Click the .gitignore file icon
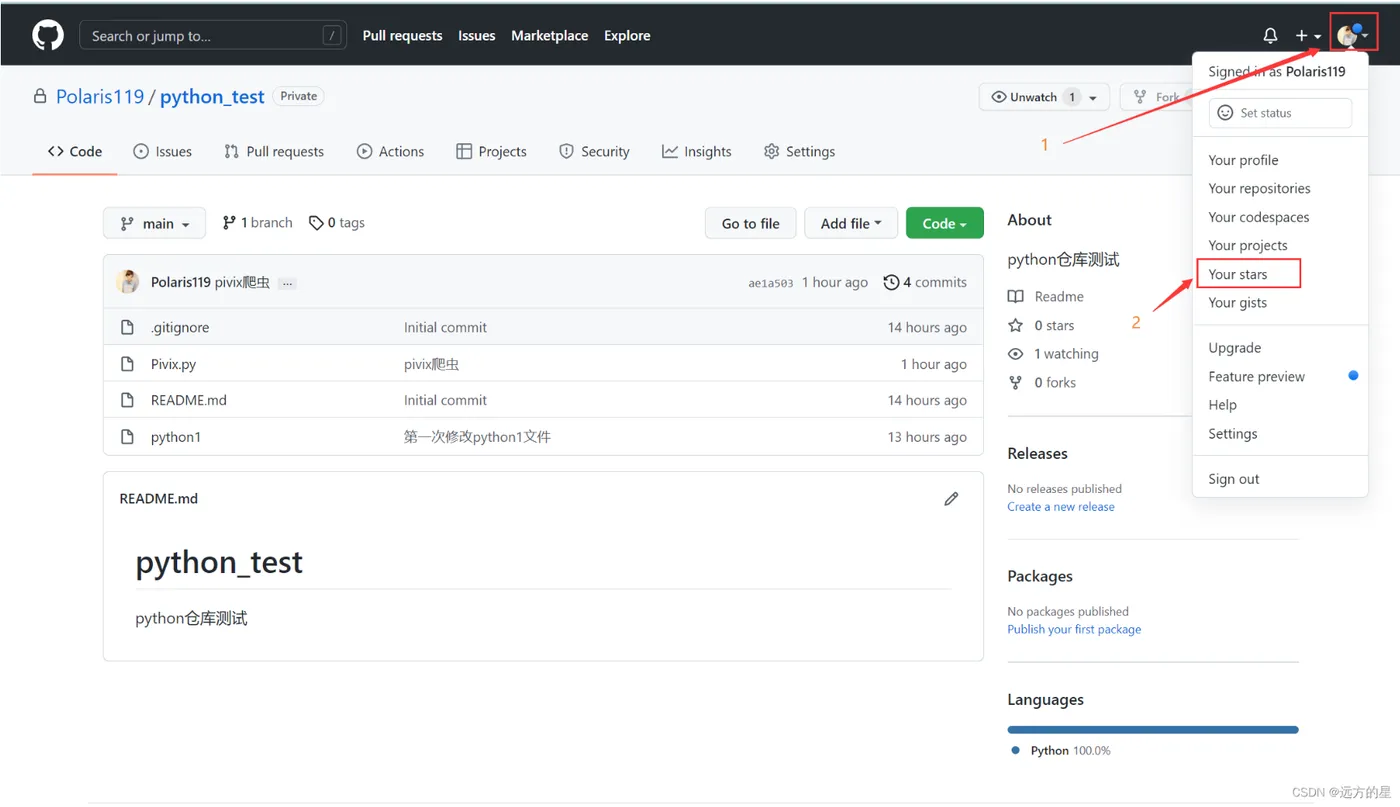Viewport: 1400px width, 807px height. pyautogui.click(x=127, y=327)
